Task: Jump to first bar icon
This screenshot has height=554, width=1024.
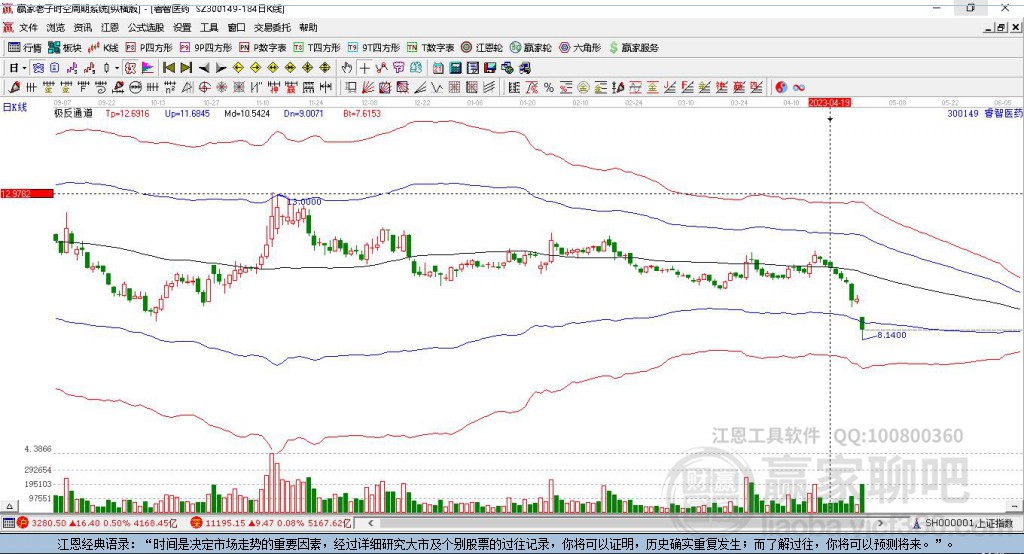Action: click(168, 68)
